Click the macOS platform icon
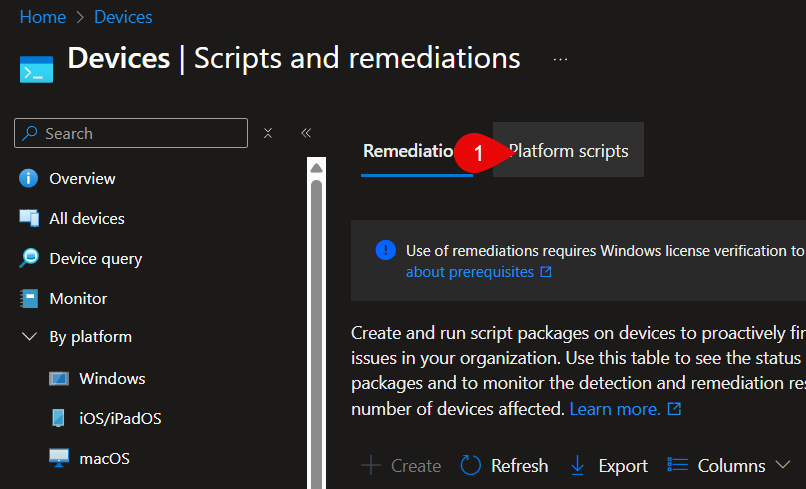Viewport: 806px width, 489px height. tap(59, 459)
